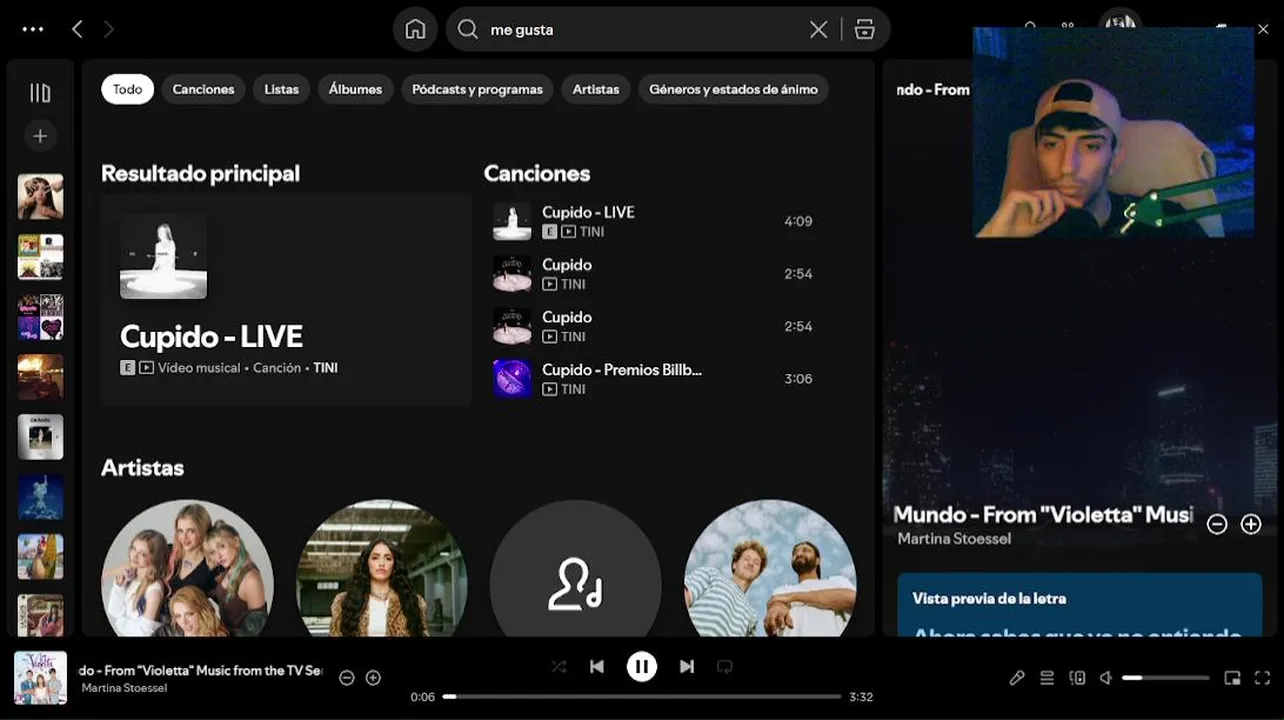This screenshot has height=720, width=1284.
Task: Open TINI link in the top result card
Action: (x=325, y=368)
